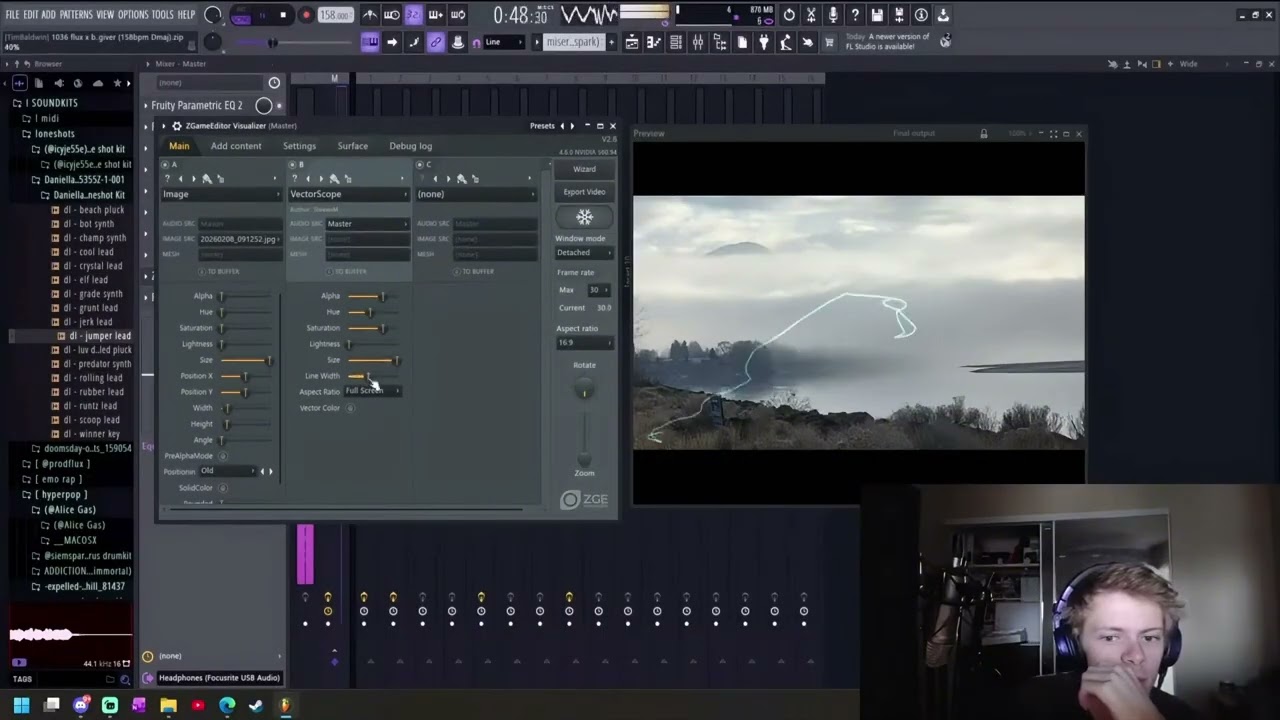Open the playlist view icon
1280x720 pixels.
632,42
